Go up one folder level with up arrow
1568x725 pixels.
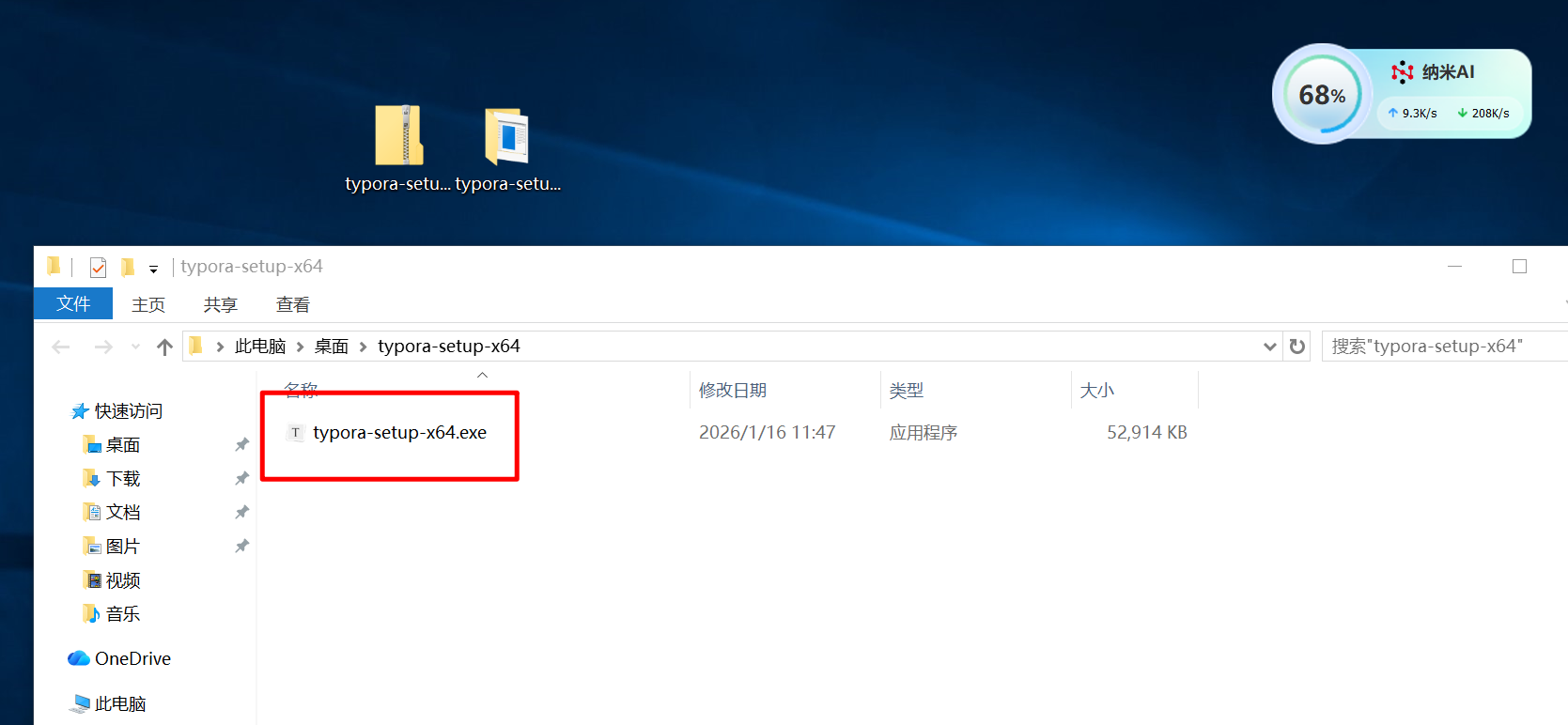click(165, 347)
